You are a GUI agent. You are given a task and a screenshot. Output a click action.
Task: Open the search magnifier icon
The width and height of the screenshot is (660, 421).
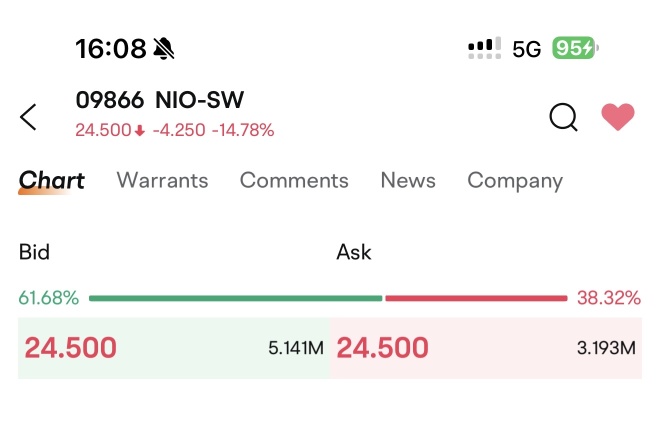point(564,117)
